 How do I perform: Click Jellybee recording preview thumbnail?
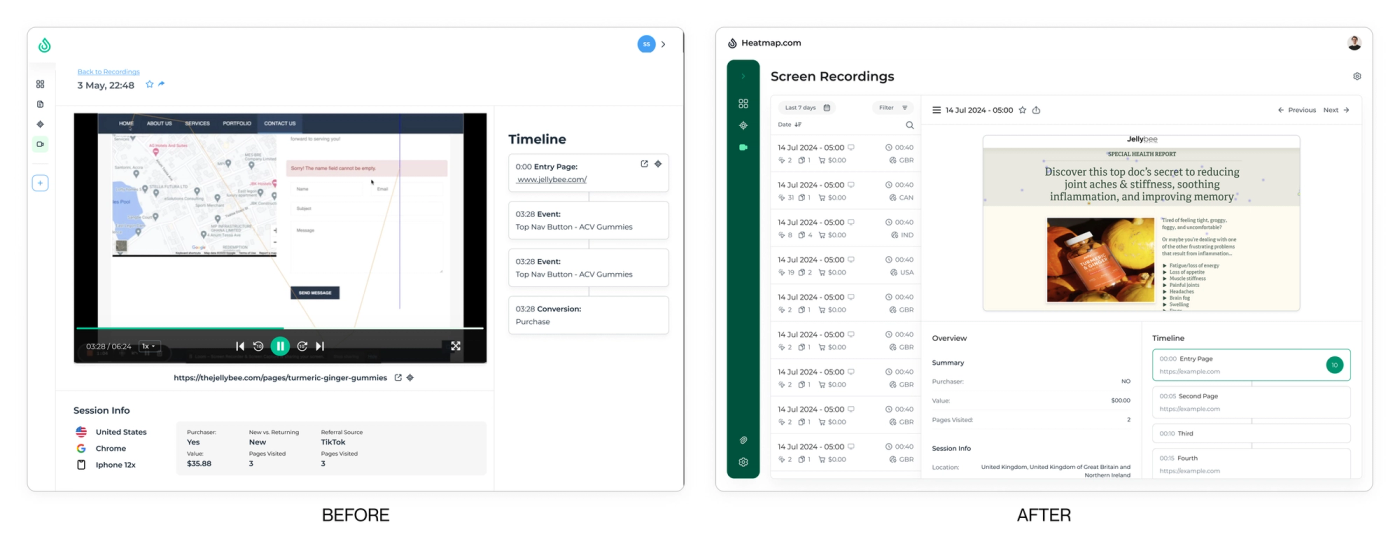tap(1141, 223)
